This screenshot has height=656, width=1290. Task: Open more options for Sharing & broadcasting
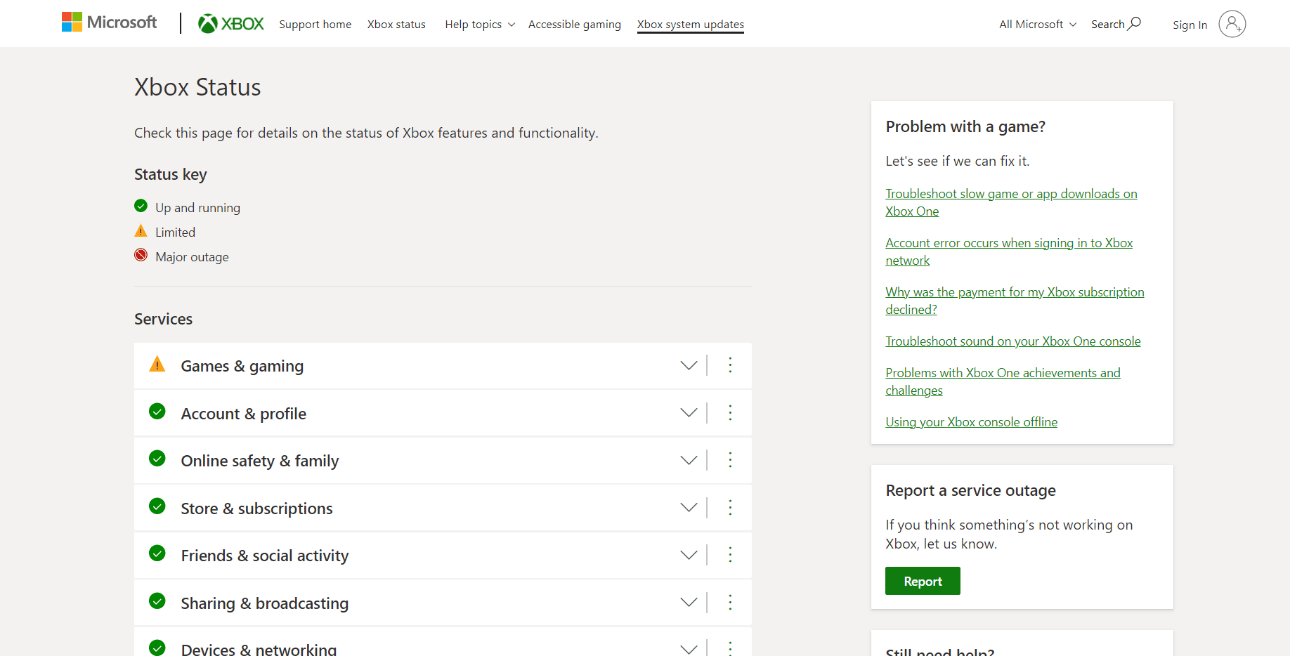click(730, 602)
